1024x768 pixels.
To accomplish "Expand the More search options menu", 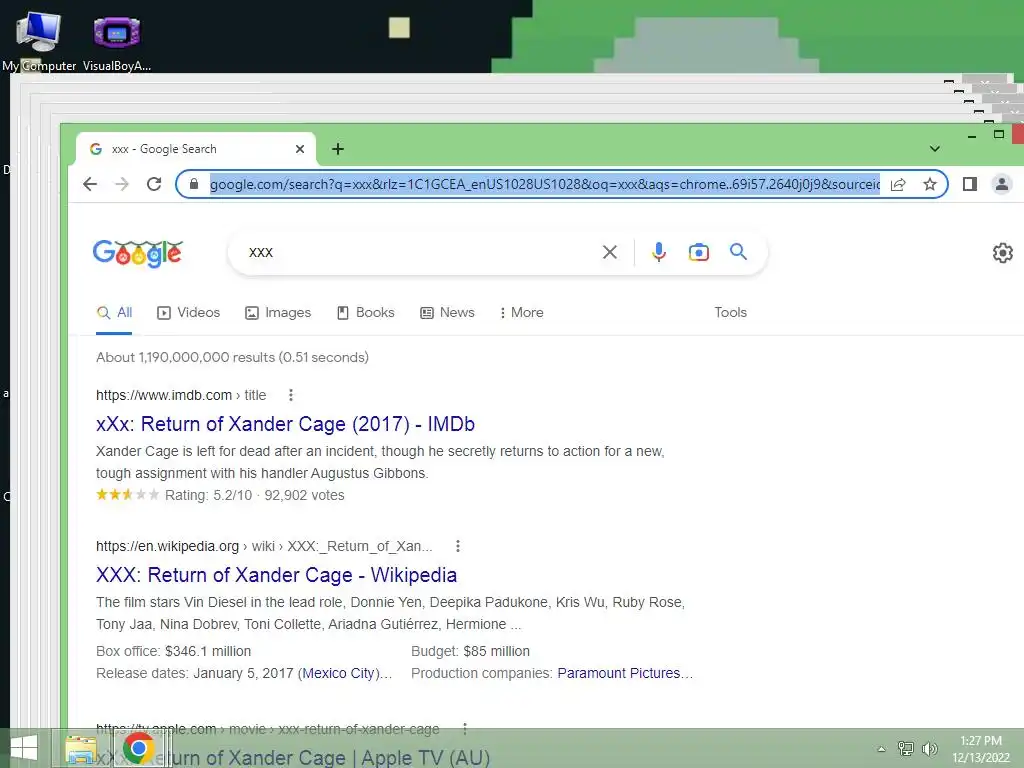I will 521,313.
